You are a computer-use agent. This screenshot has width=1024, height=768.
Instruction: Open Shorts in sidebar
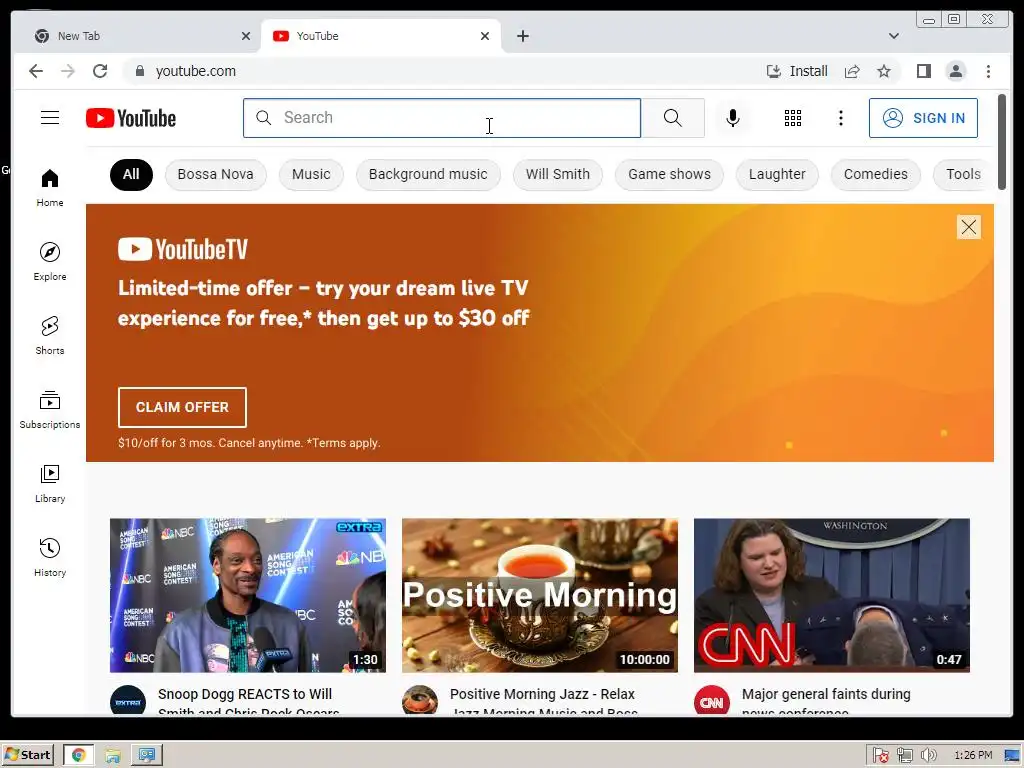50,336
